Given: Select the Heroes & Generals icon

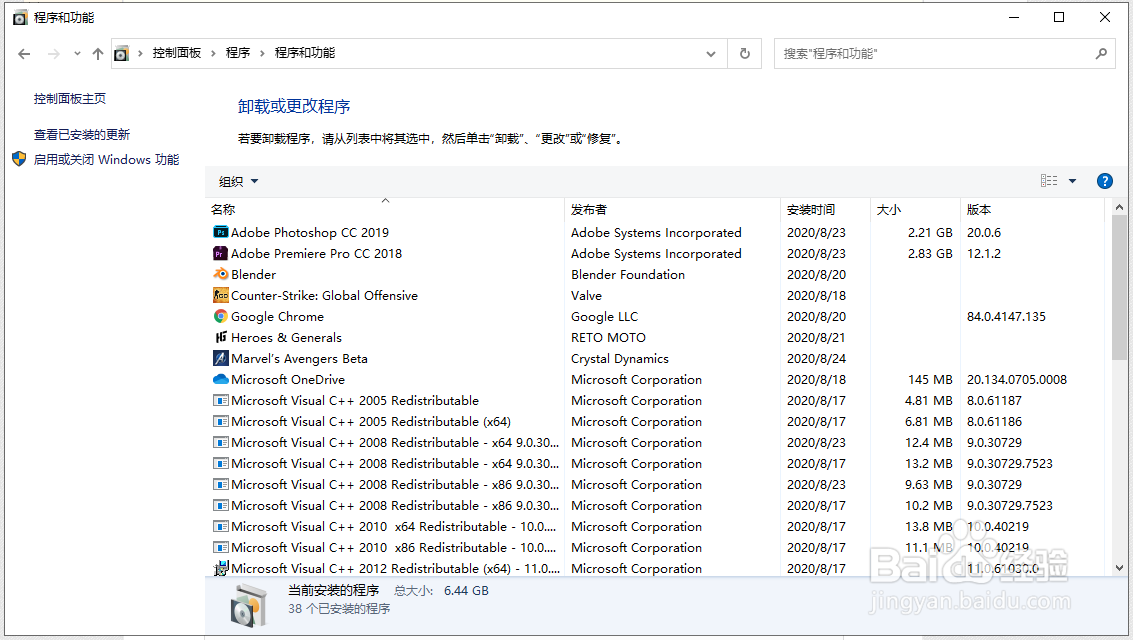Looking at the screenshot, I should pyautogui.click(x=220, y=337).
